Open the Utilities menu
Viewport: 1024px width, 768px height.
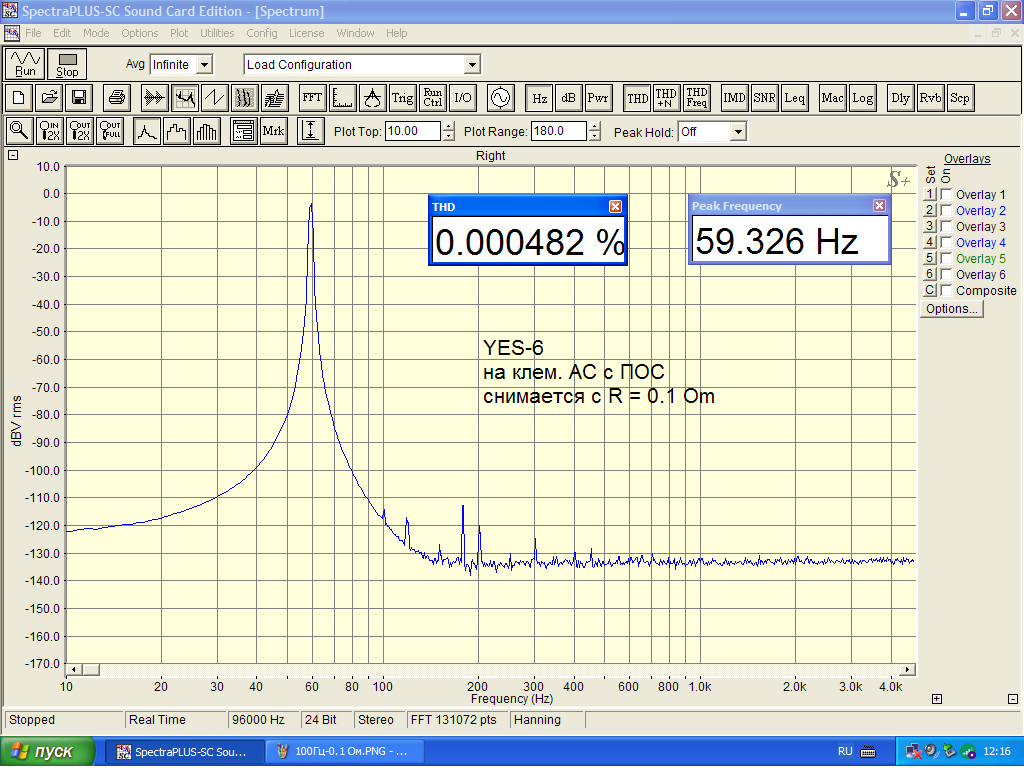click(x=217, y=33)
